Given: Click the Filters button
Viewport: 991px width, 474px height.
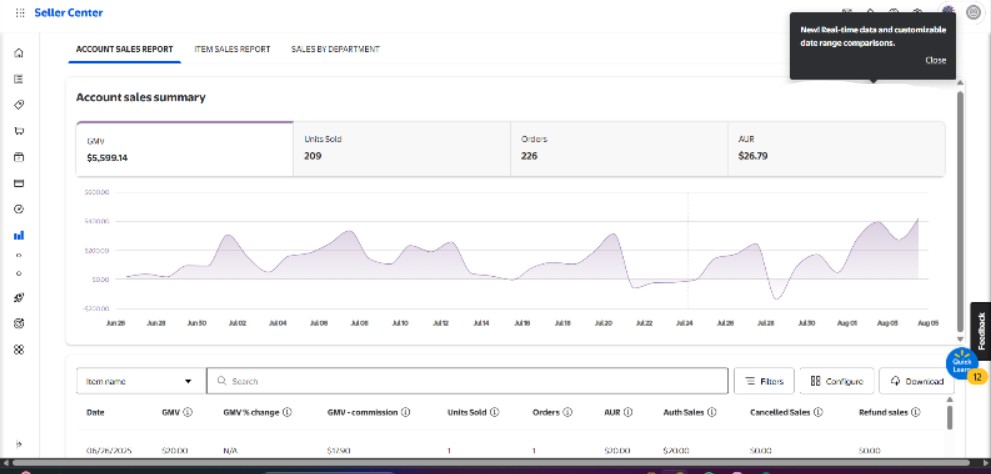Looking at the screenshot, I should tap(764, 381).
